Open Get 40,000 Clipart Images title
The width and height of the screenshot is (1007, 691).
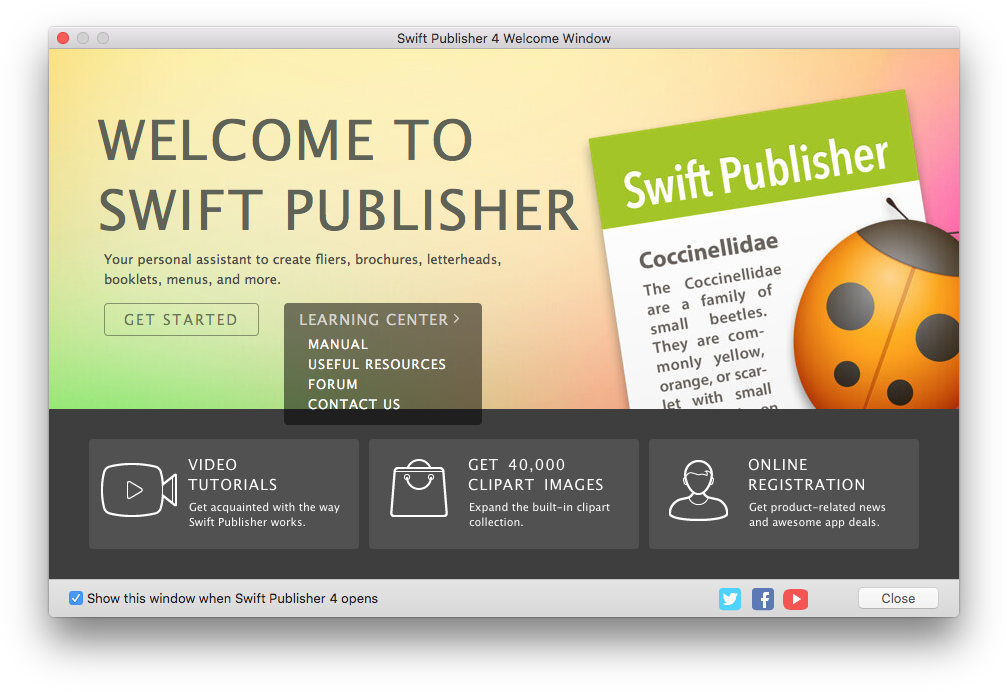coord(535,474)
